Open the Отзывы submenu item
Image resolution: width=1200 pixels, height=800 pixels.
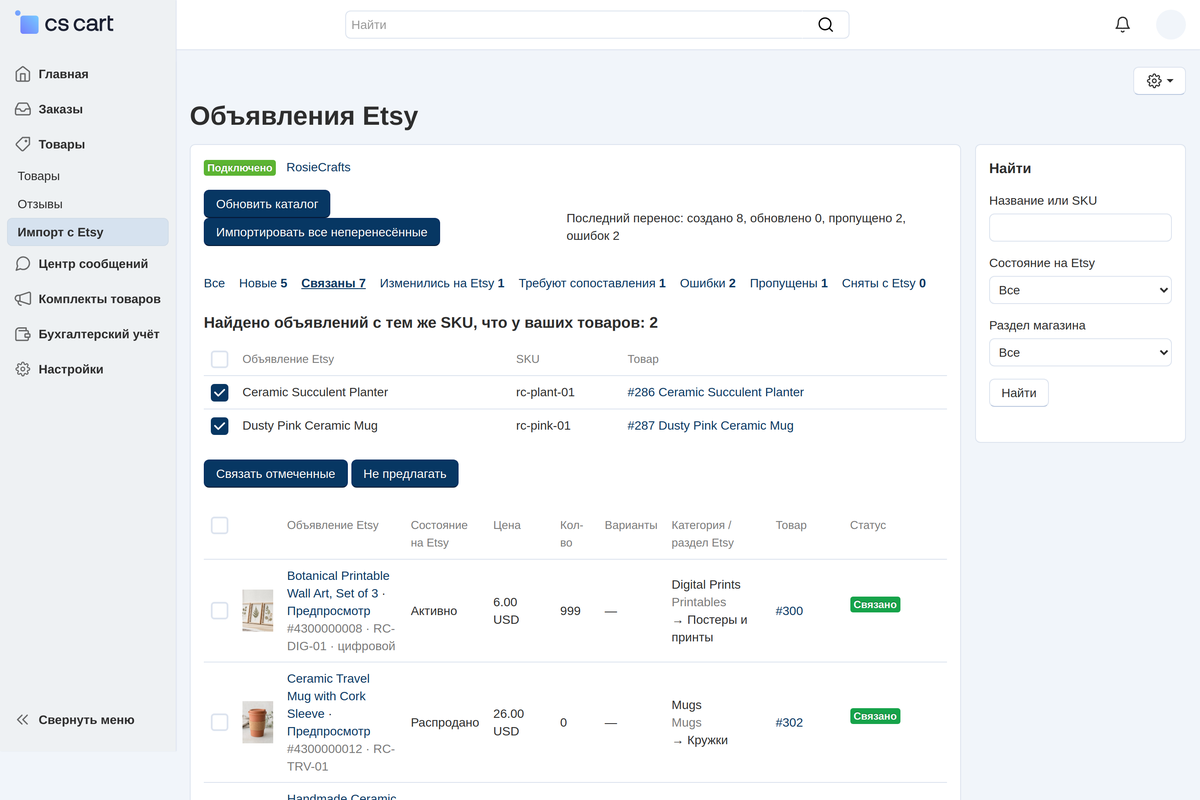pyautogui.click(x=40, y=204)
